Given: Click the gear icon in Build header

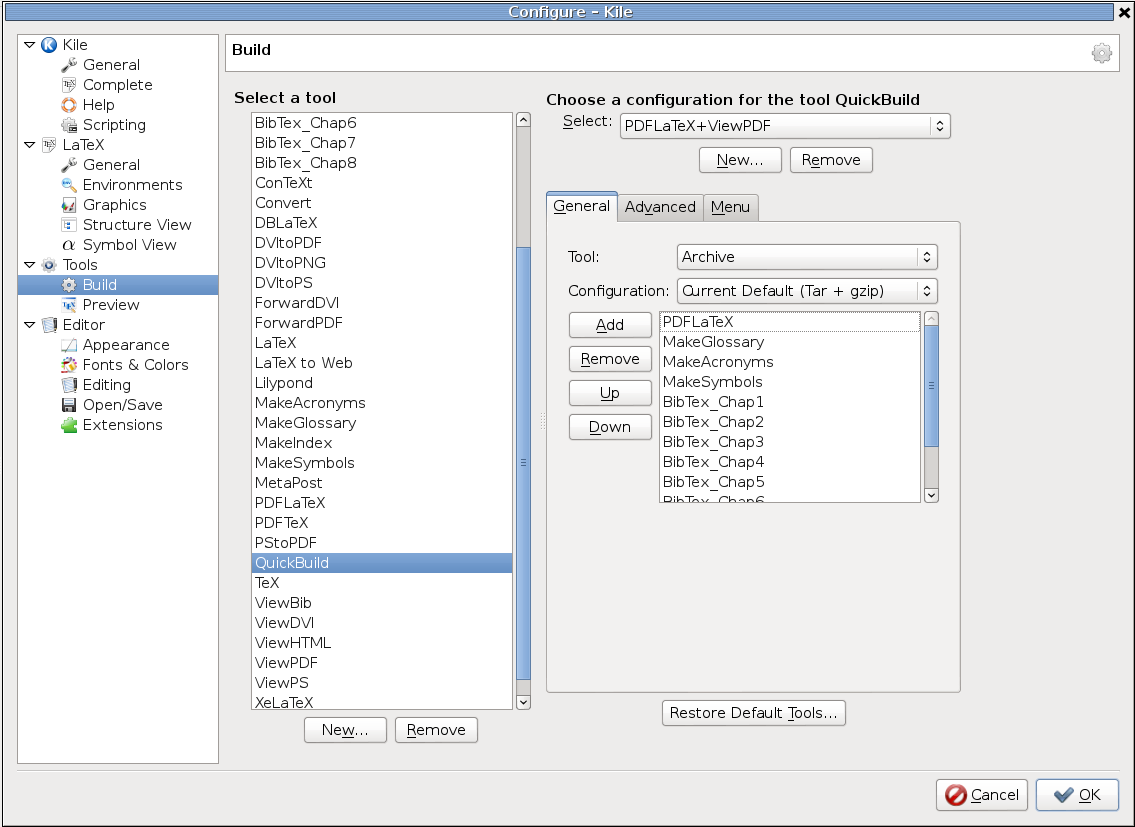Looking at the screenshot, I should tap(1101, 53).
